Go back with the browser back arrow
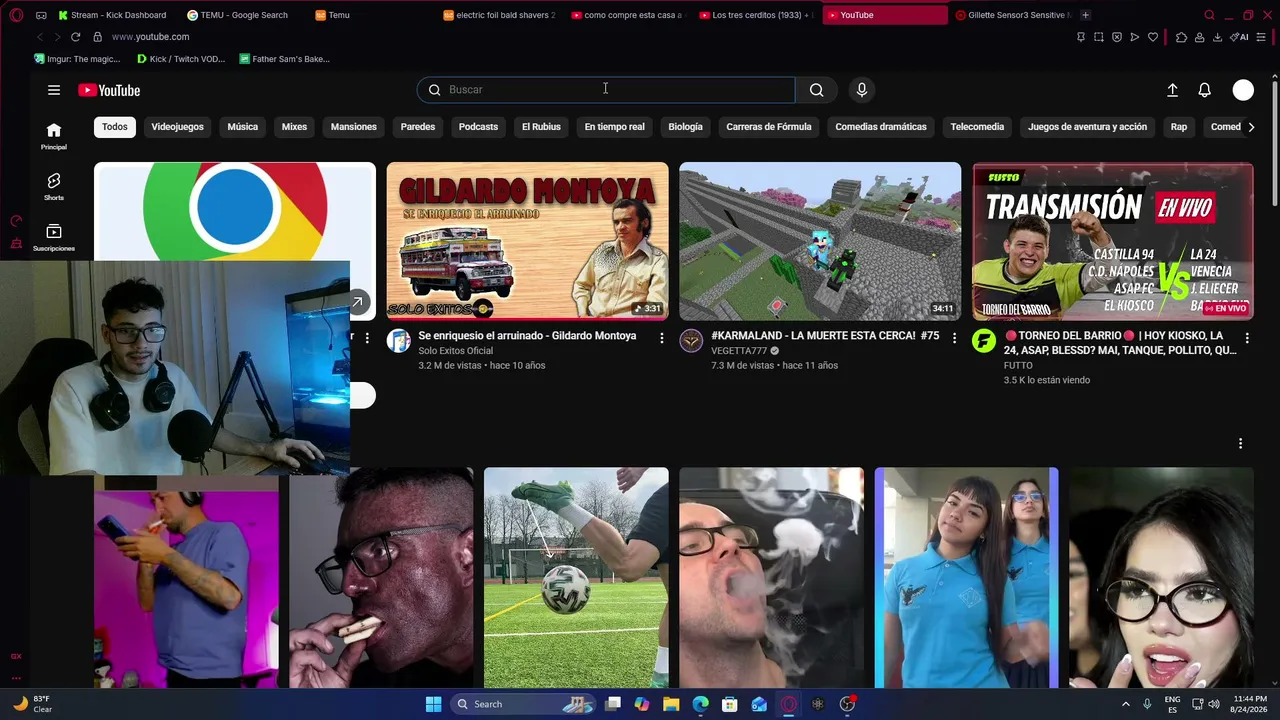 (x=40, y=37)
